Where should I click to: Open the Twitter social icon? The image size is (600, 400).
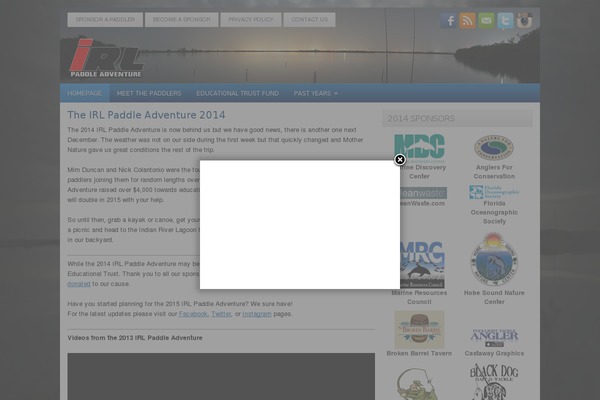tap(505, 20)
